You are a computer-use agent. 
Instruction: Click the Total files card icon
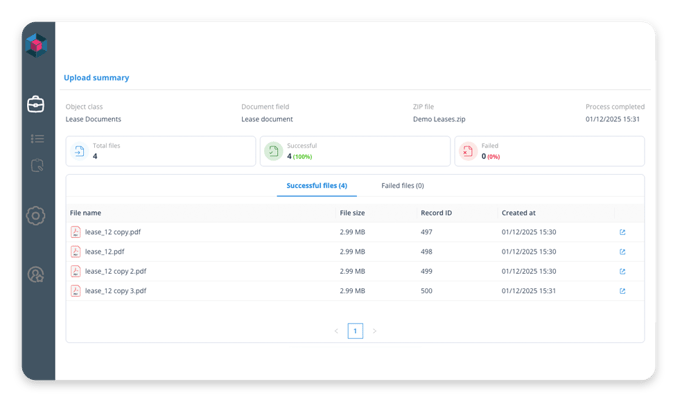(79, 151)
